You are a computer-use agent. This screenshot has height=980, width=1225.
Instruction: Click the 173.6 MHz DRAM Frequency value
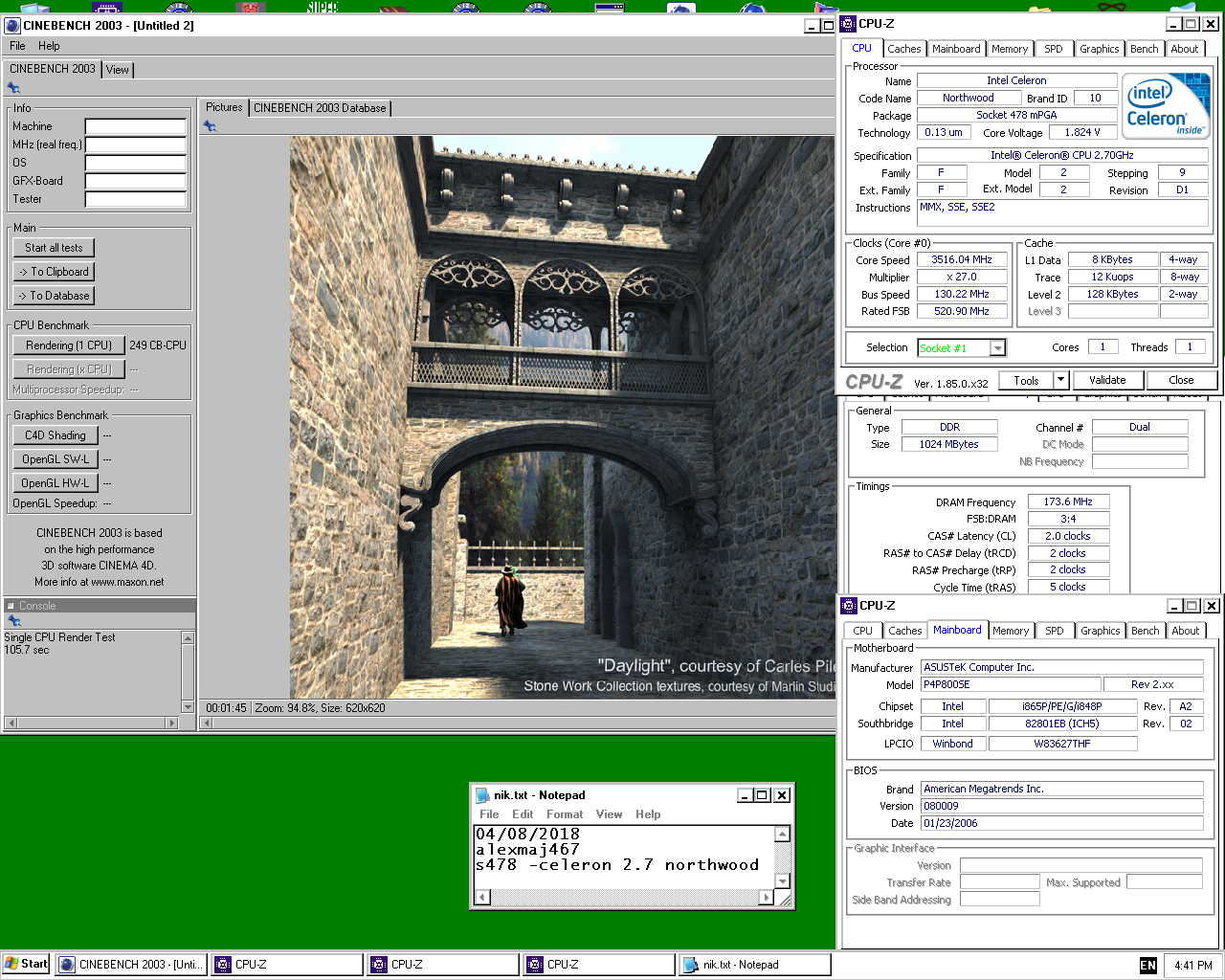click(1068, 501)
